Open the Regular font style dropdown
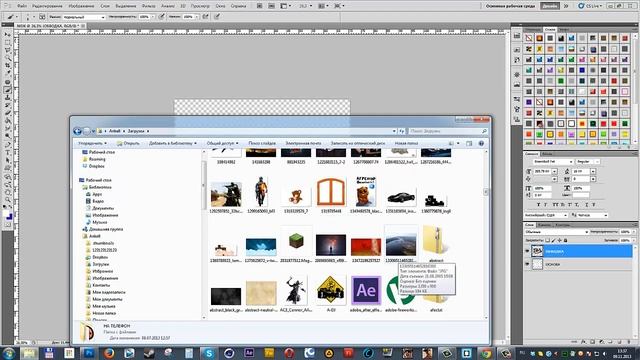Image resolution: width=640 pixels, height=360 pixels. click(588, 162)
